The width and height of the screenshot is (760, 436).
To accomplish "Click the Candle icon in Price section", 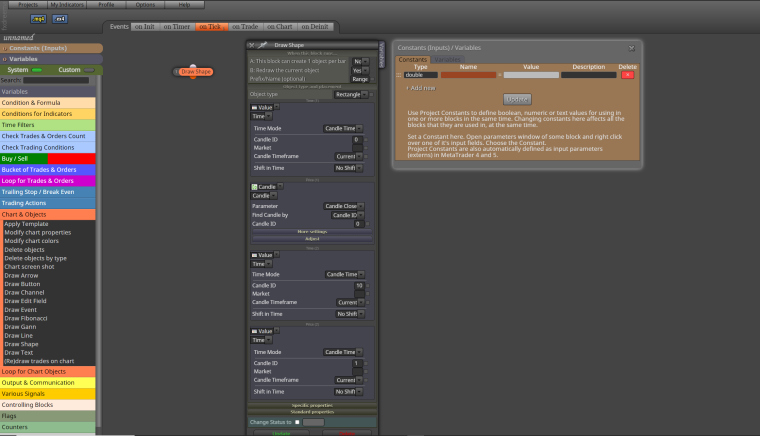I will [254, 187].
